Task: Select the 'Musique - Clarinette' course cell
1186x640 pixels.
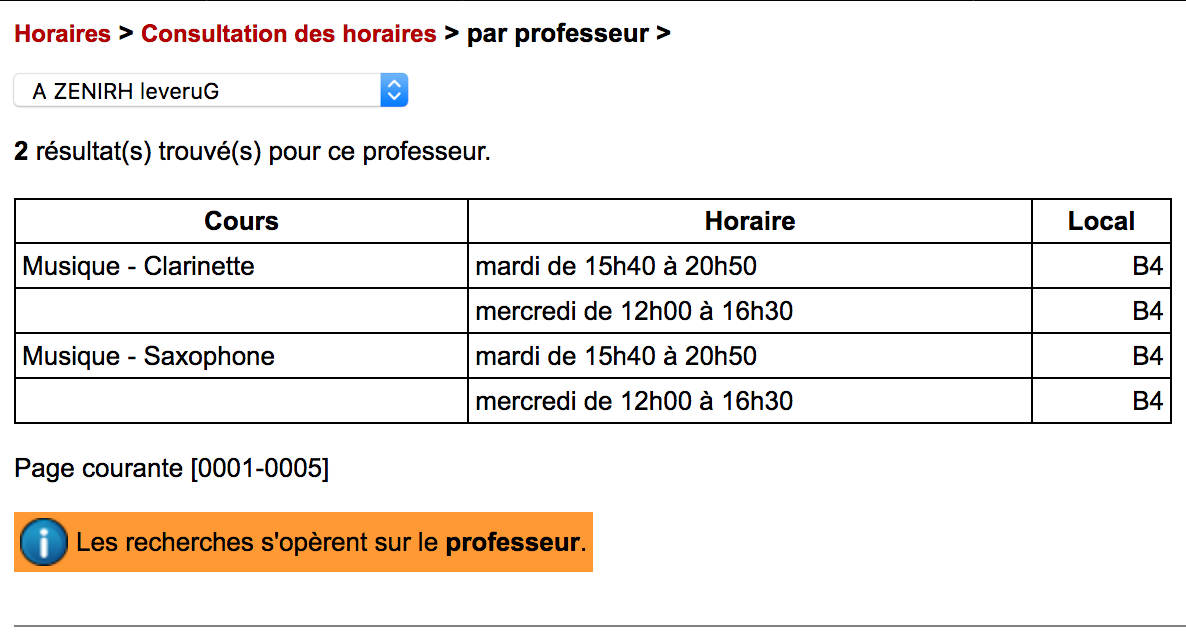Action: tap(139, 266)
